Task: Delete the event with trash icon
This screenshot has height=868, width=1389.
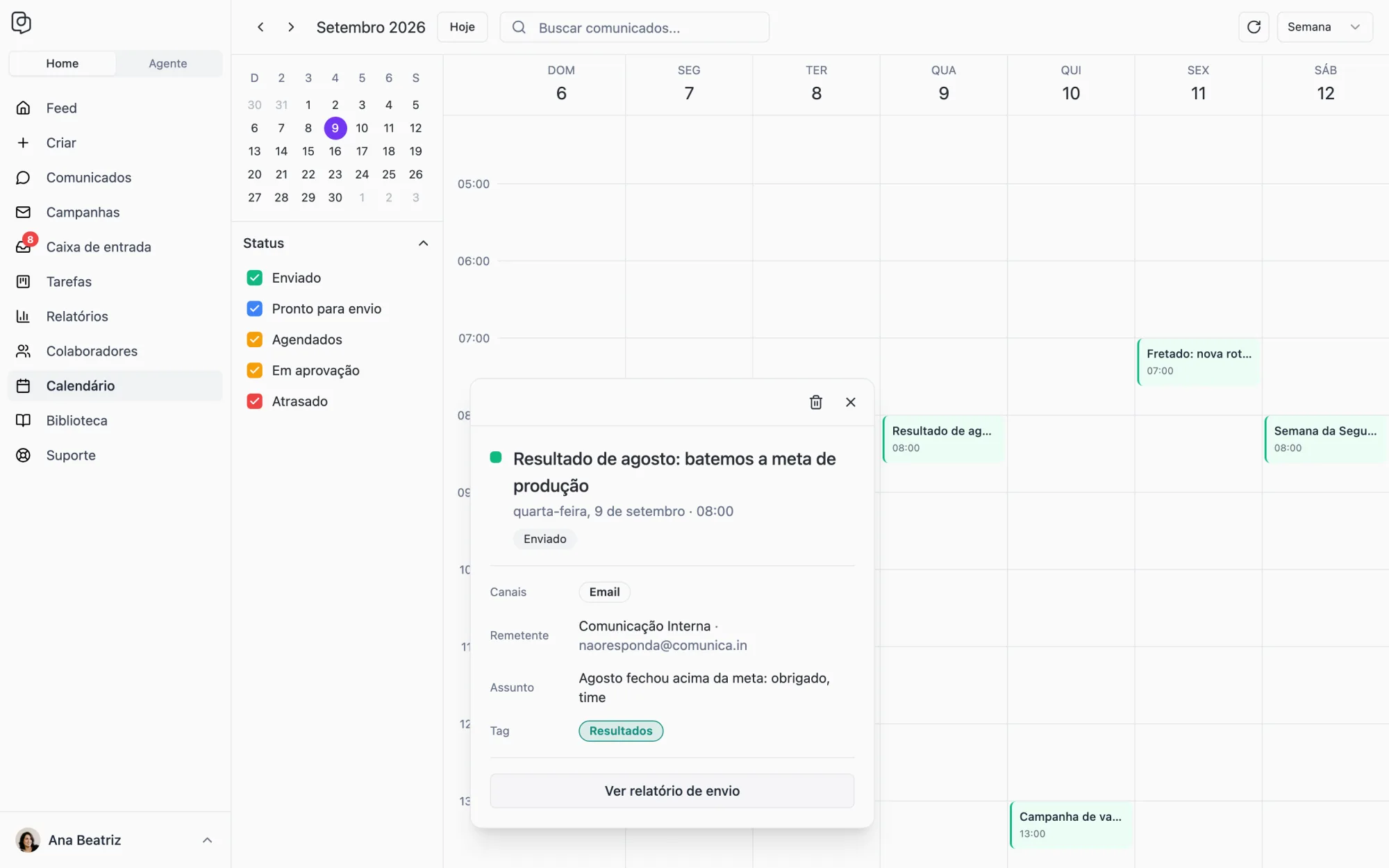Action: 816,402
